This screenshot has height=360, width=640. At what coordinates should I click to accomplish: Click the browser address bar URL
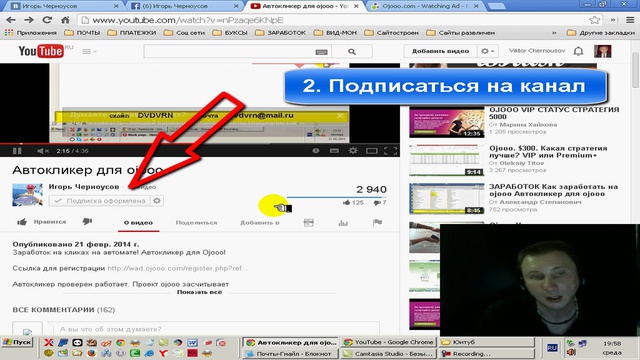pyautogui.click(x=188, y=20)
